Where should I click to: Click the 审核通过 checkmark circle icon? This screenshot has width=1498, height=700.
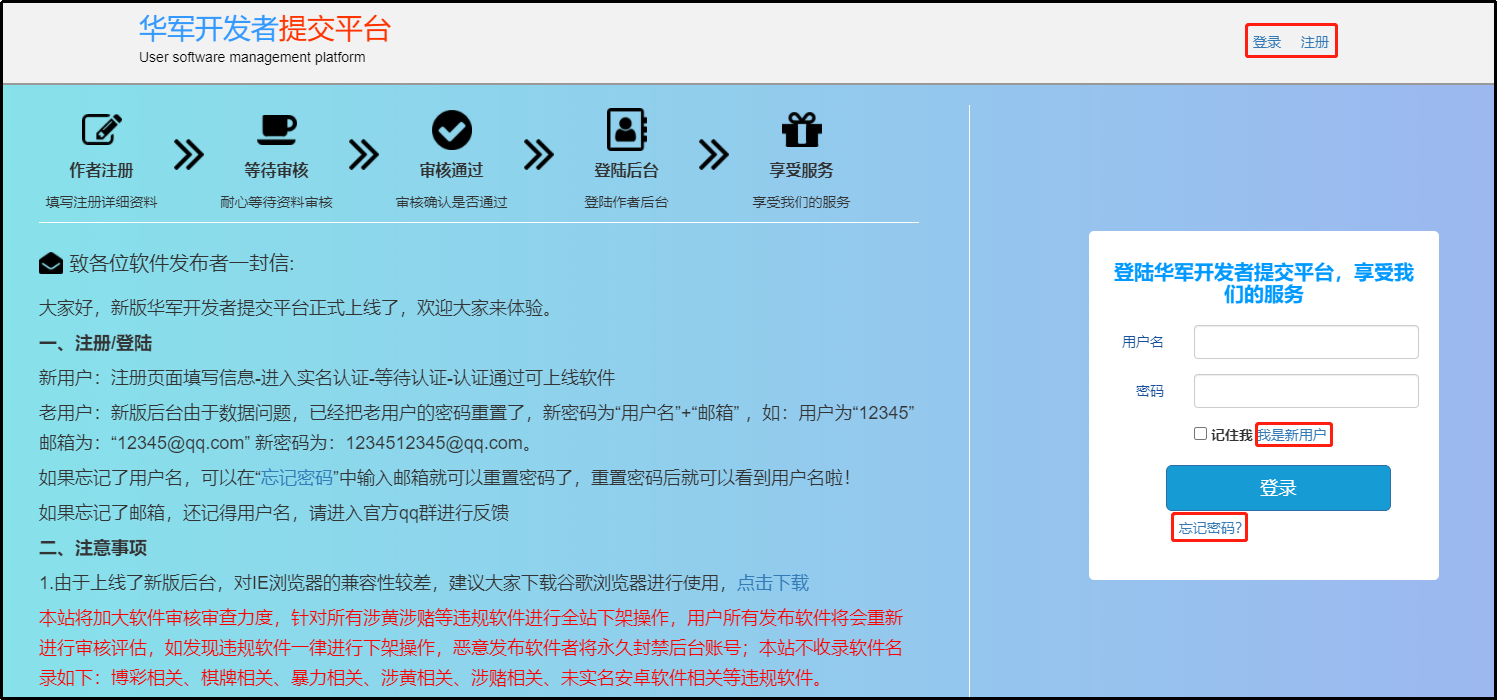click(x=451, y=131)
